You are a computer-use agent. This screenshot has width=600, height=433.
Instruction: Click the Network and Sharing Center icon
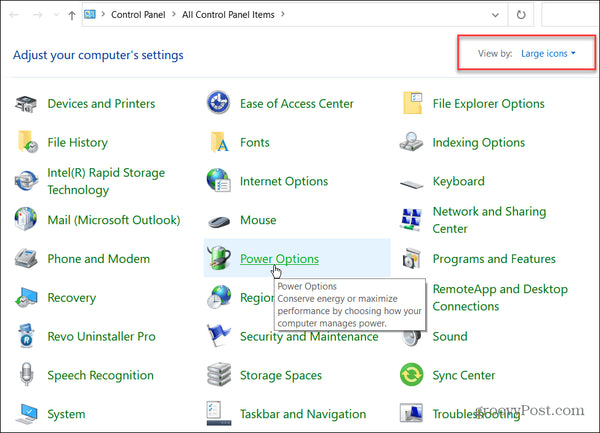[411, 220]
